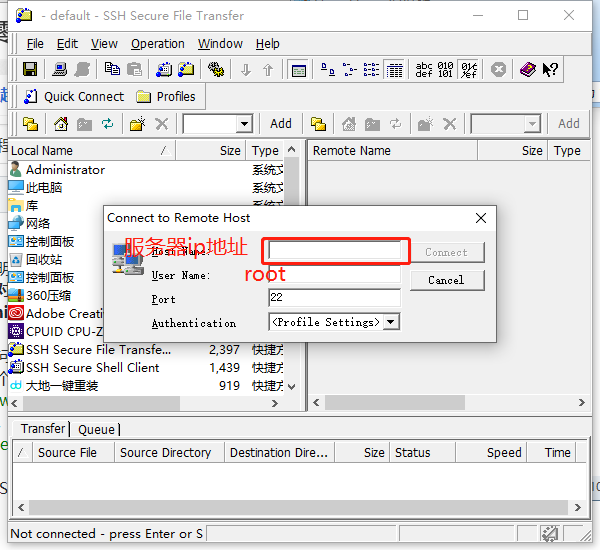Select Auto transfer mode icon

[469, 70]
